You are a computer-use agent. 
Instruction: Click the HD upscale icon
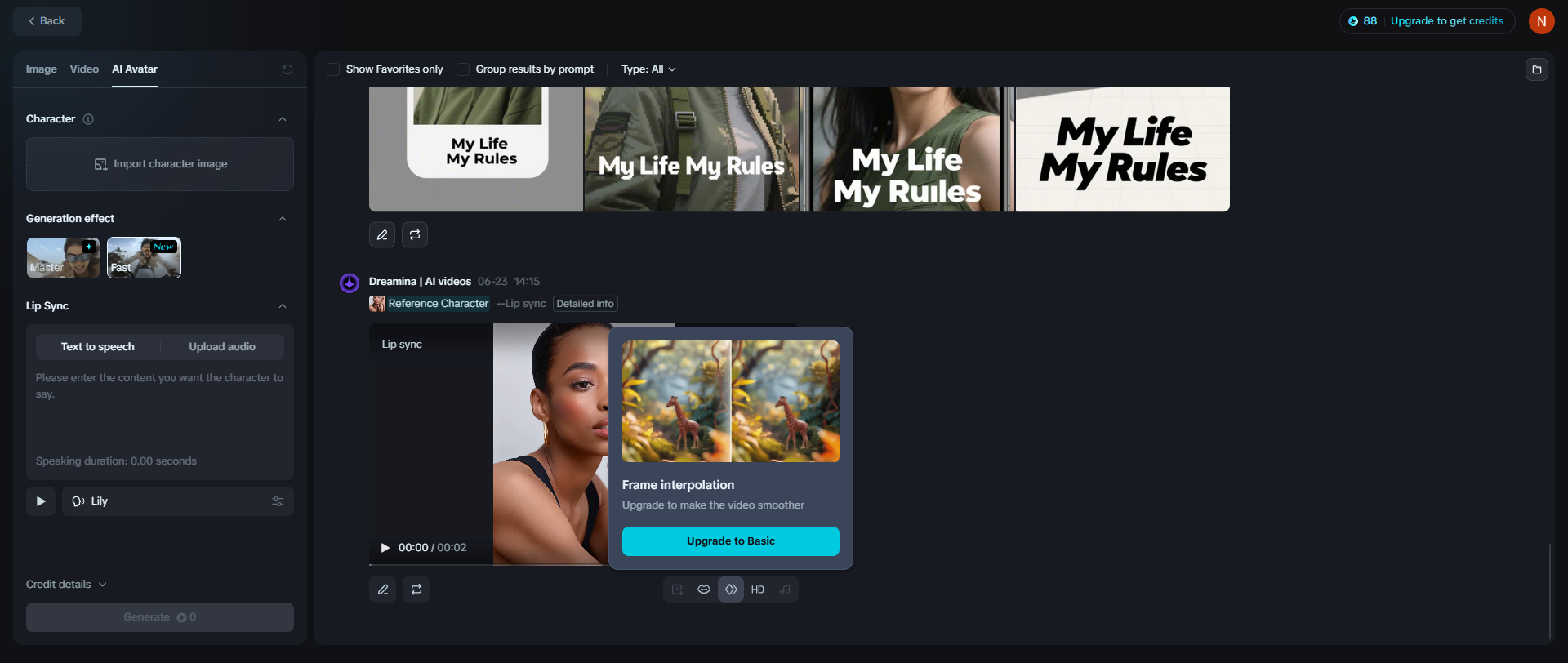(x=758, y=590)
